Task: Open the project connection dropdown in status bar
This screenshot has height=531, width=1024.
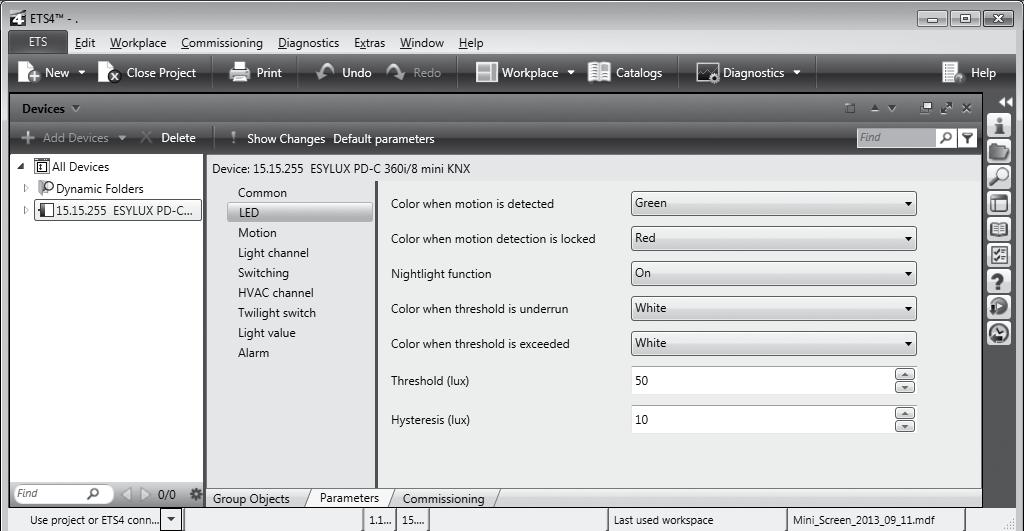Action: click(x=171, y=520)
